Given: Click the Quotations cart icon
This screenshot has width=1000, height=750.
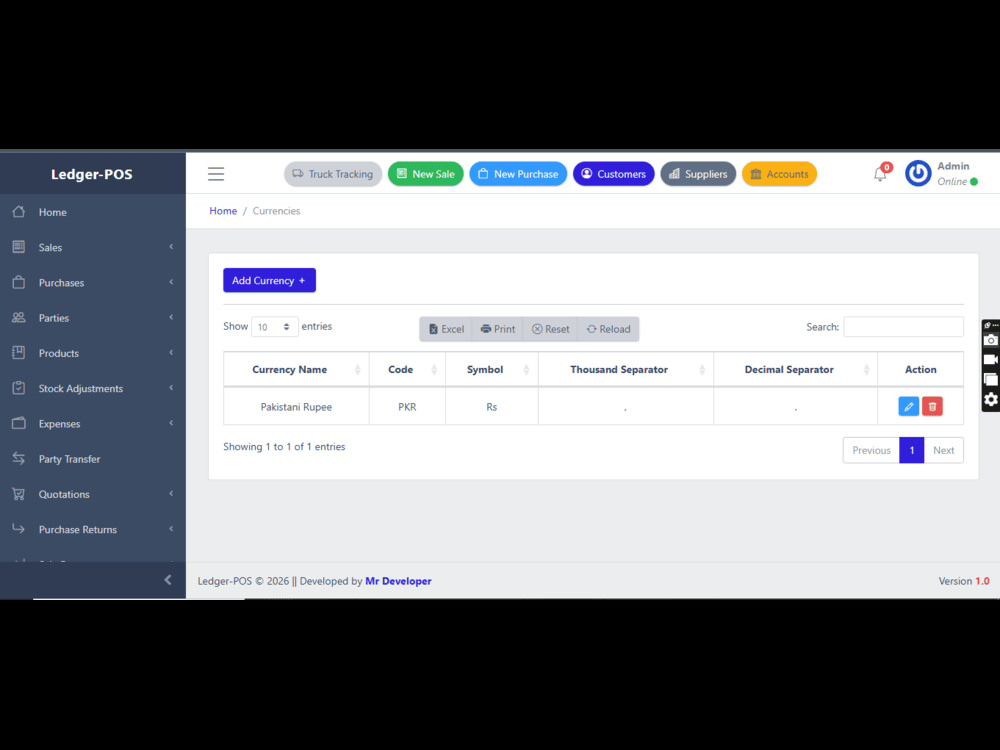Looking at the screenshot, I should click(19, 494).
